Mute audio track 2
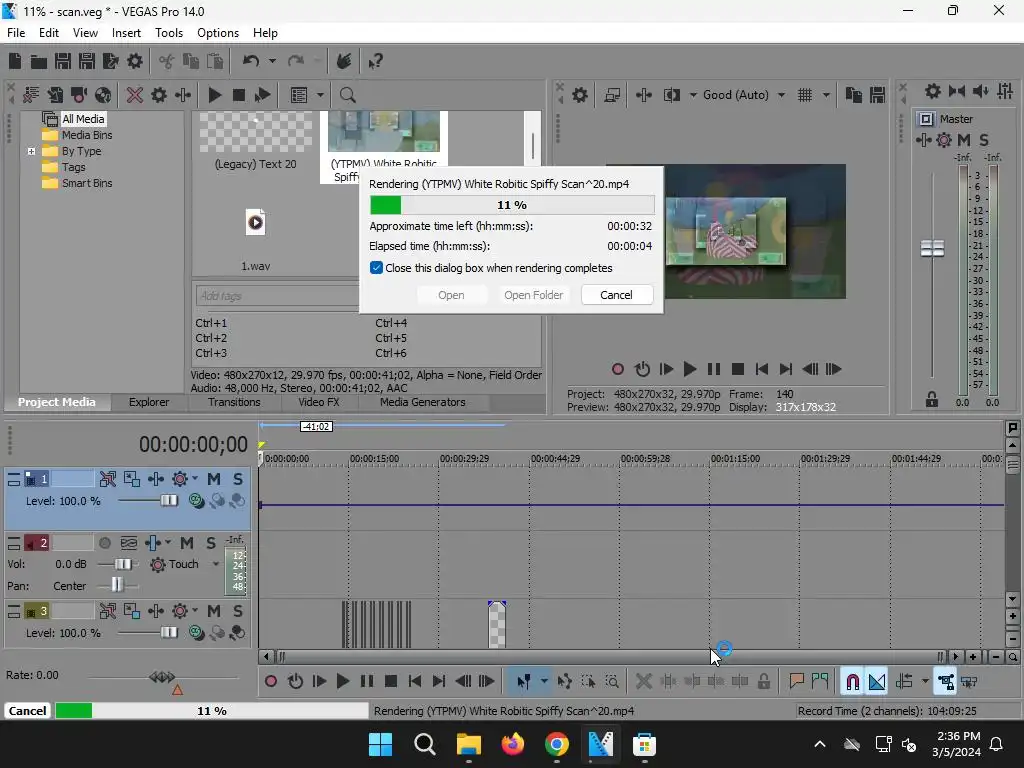The image size is (1024, 768). 187,543
